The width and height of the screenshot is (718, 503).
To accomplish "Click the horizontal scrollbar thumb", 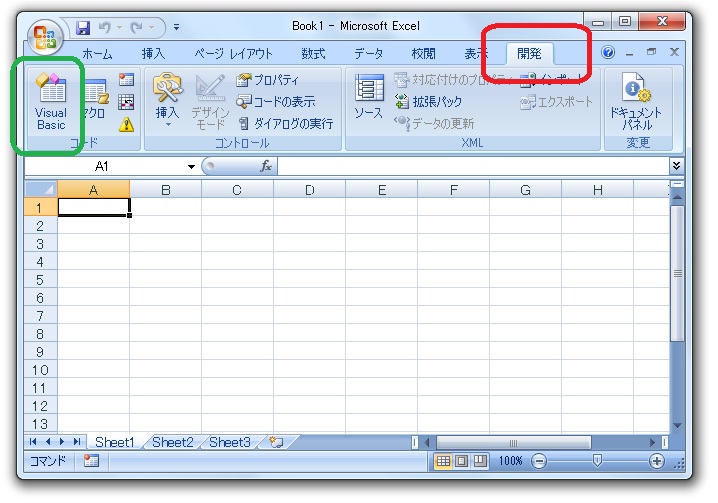I will pos(513,443).
